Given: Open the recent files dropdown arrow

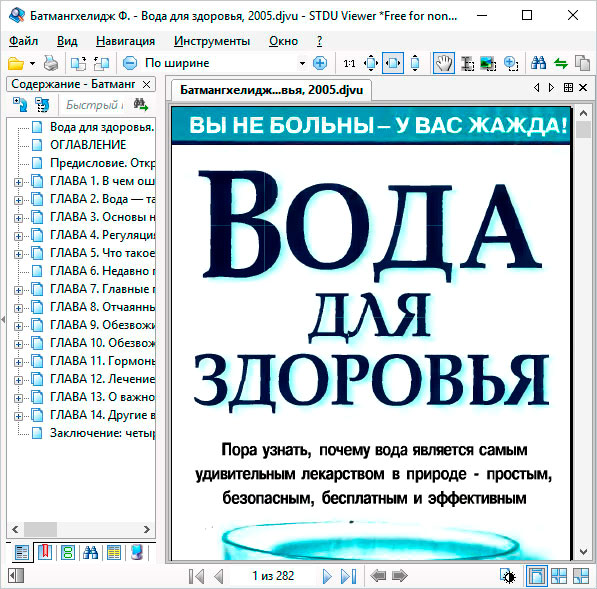Looking at the screenshot, I should click(x=33, y=63).
